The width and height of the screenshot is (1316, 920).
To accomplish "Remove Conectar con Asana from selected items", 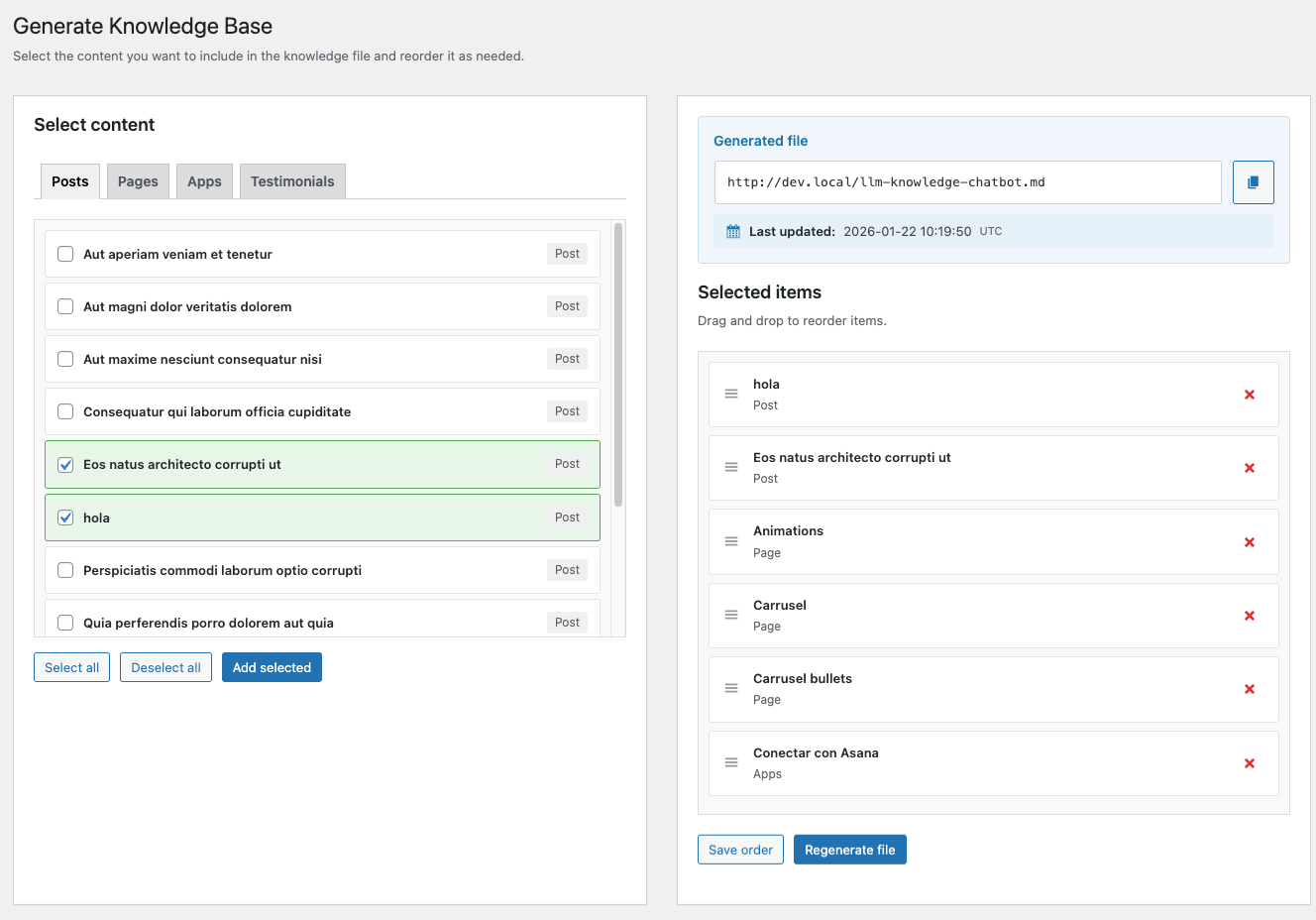I will point(1250,763).
